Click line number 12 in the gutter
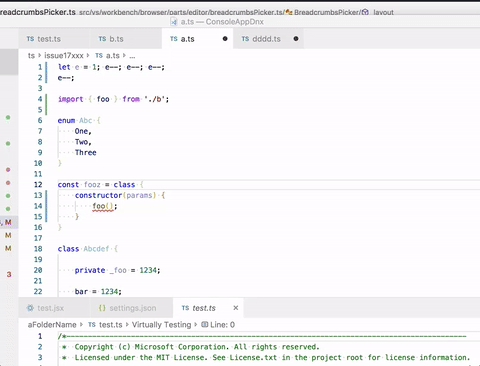 pyautogui.click(x=38, y=185)
